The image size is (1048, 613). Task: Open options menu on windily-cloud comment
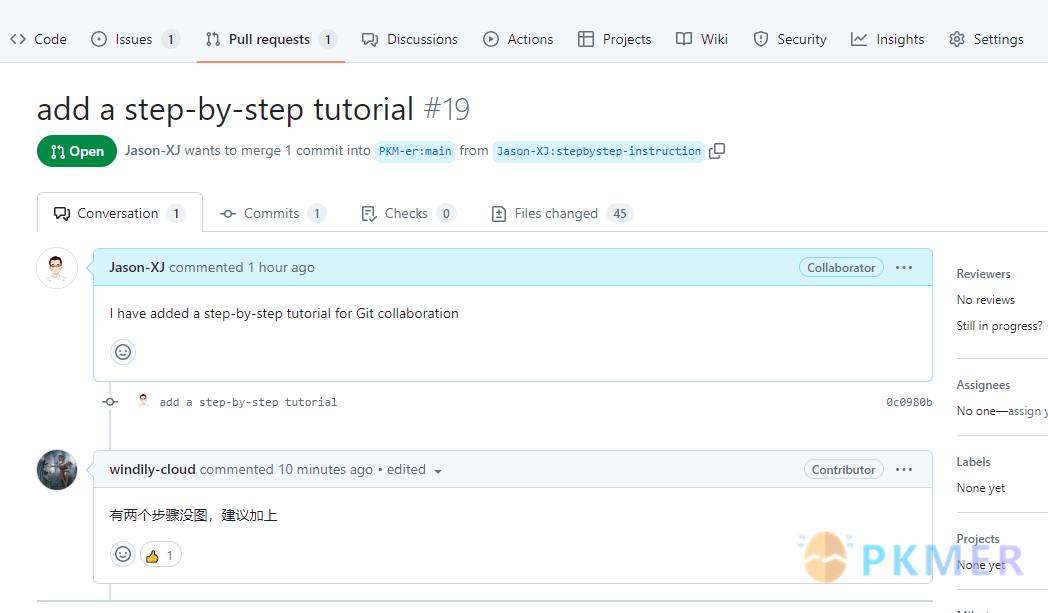click(x=904, y=469)
